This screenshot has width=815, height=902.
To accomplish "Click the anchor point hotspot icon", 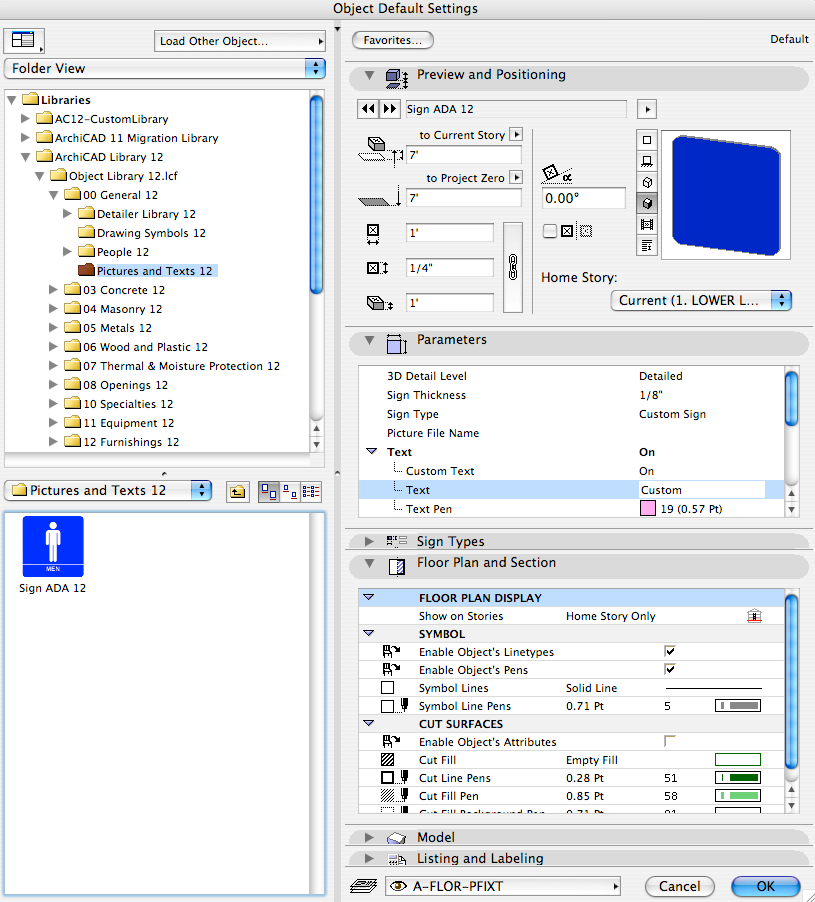I will pyautogui.click(x=586, y=231).
